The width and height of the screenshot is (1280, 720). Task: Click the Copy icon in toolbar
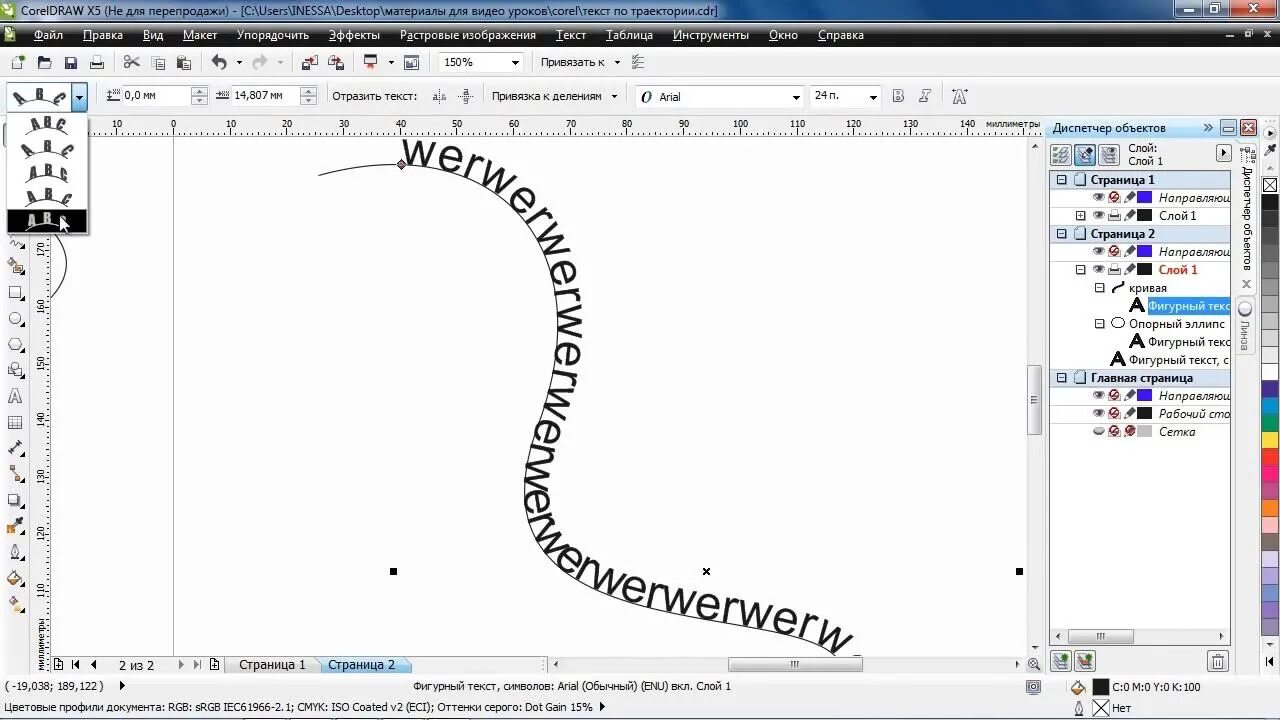pos(158,62)
